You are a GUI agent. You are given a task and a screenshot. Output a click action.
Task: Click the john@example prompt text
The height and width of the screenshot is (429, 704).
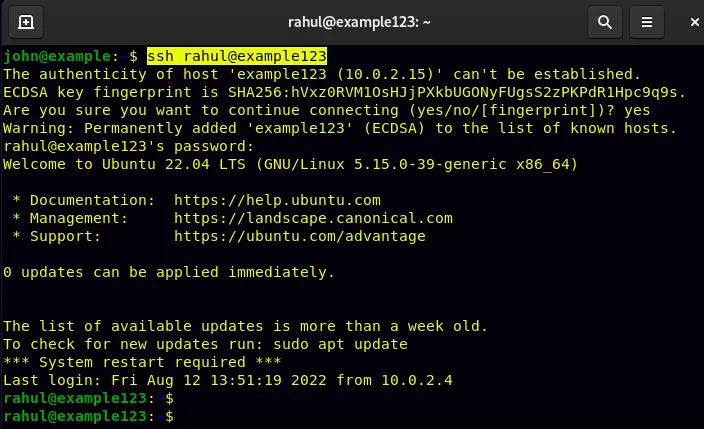(x=57, y=56)
